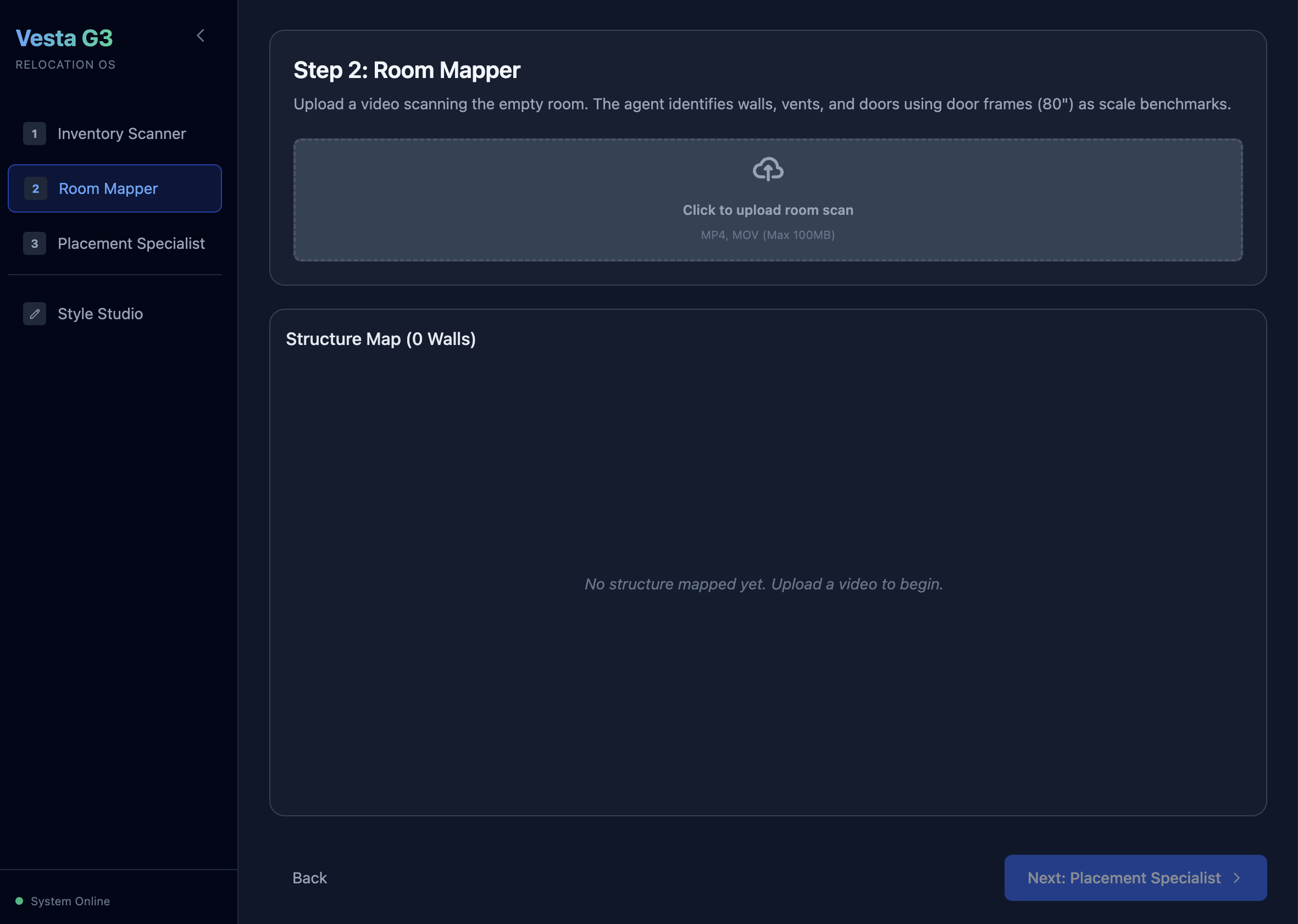Click the number 2 step badge
The width and height of the screenshot is (1298, 924).
pos(36,188)
